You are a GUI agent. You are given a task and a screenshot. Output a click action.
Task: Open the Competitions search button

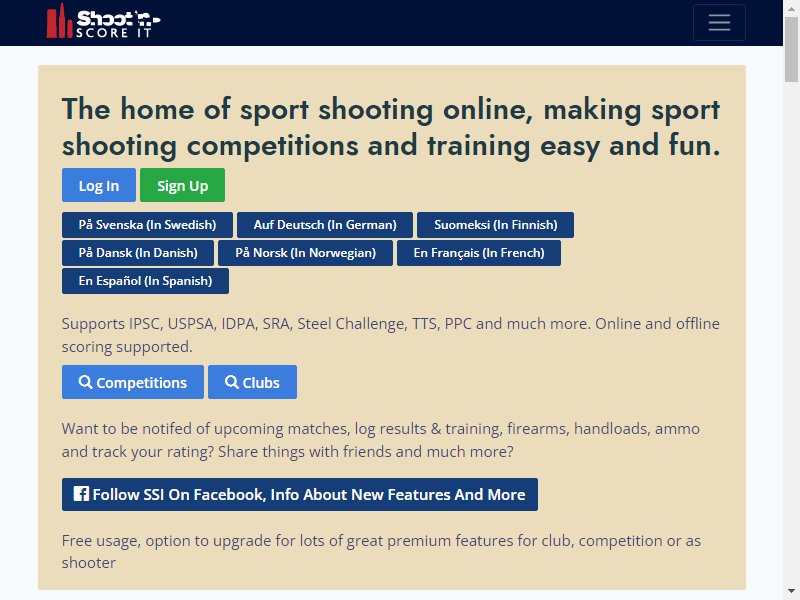133,382
